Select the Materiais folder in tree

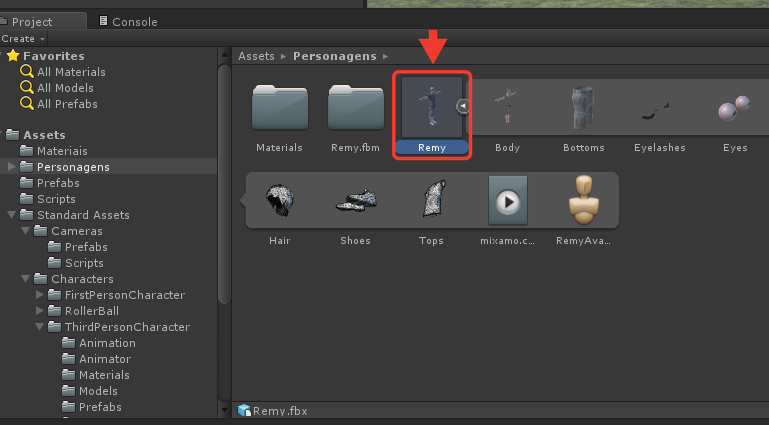53,151
